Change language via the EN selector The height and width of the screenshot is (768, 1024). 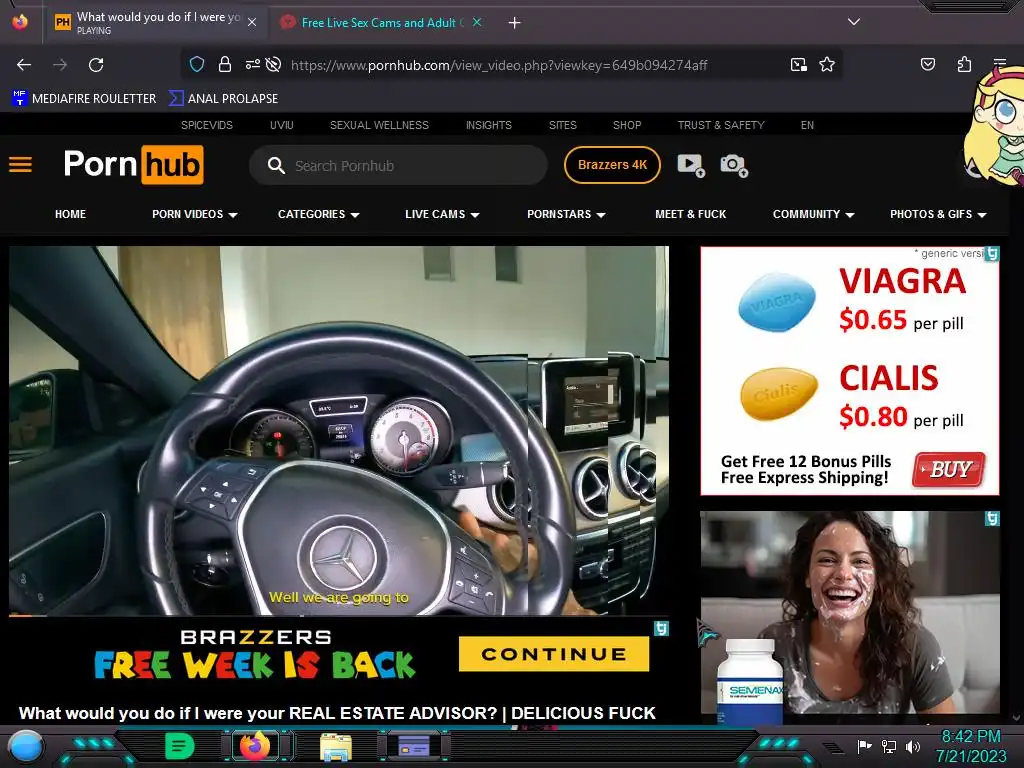click(807, 125)
